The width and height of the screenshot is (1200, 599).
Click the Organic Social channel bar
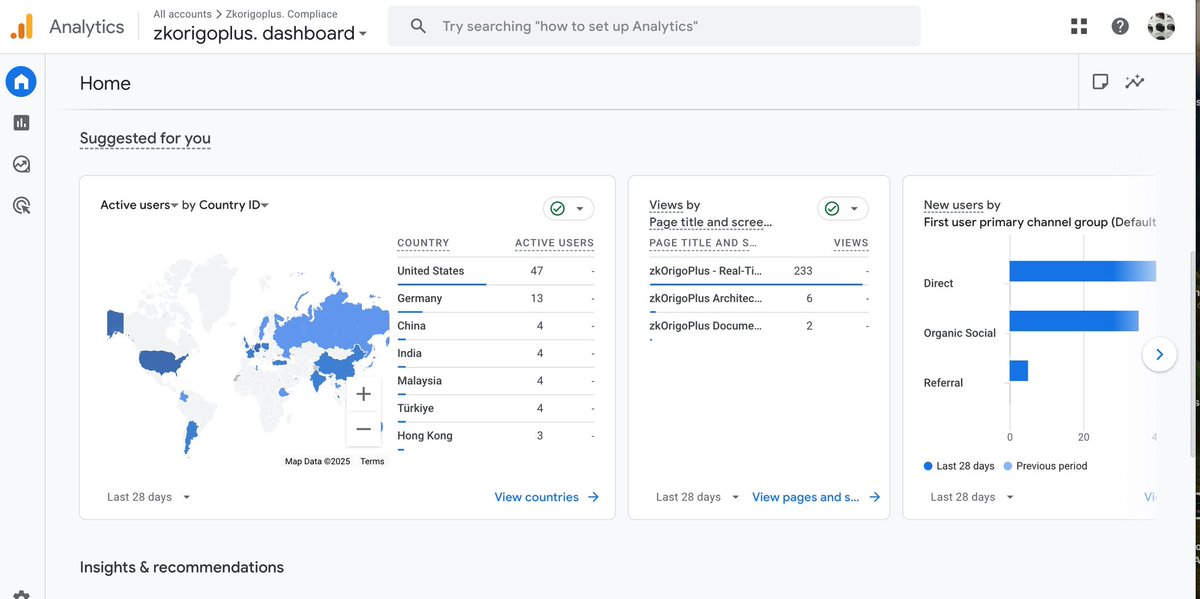pos(1074,321)
